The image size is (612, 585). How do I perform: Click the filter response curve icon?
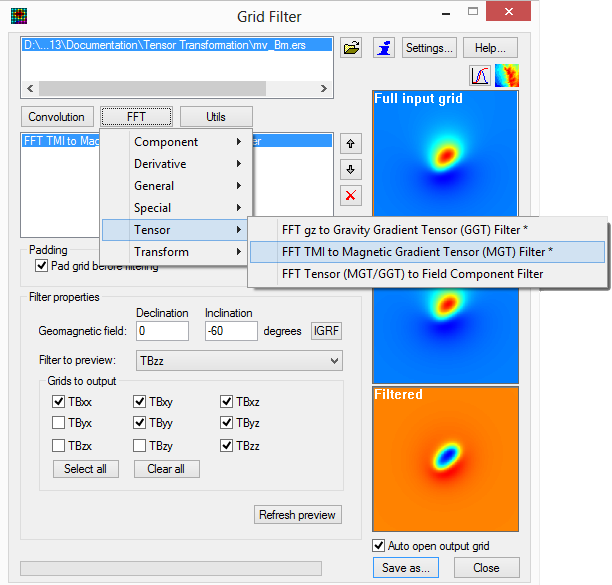(480, 76)
